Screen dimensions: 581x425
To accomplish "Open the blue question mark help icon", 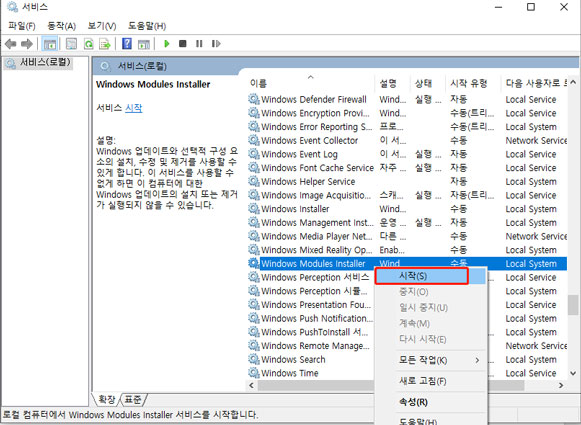I will click(127, 44).
